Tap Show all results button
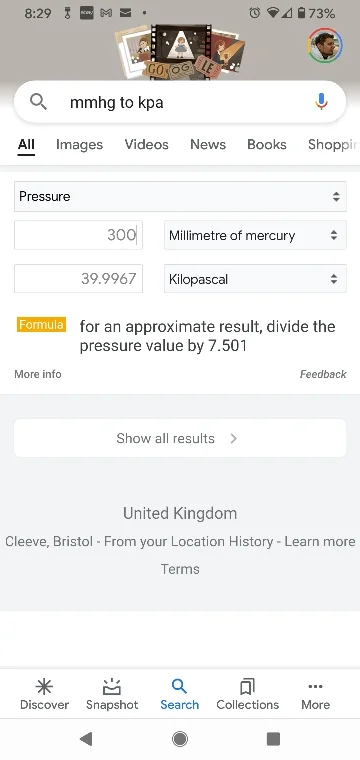This screenshot has height=760, width=360. point(180,438)
